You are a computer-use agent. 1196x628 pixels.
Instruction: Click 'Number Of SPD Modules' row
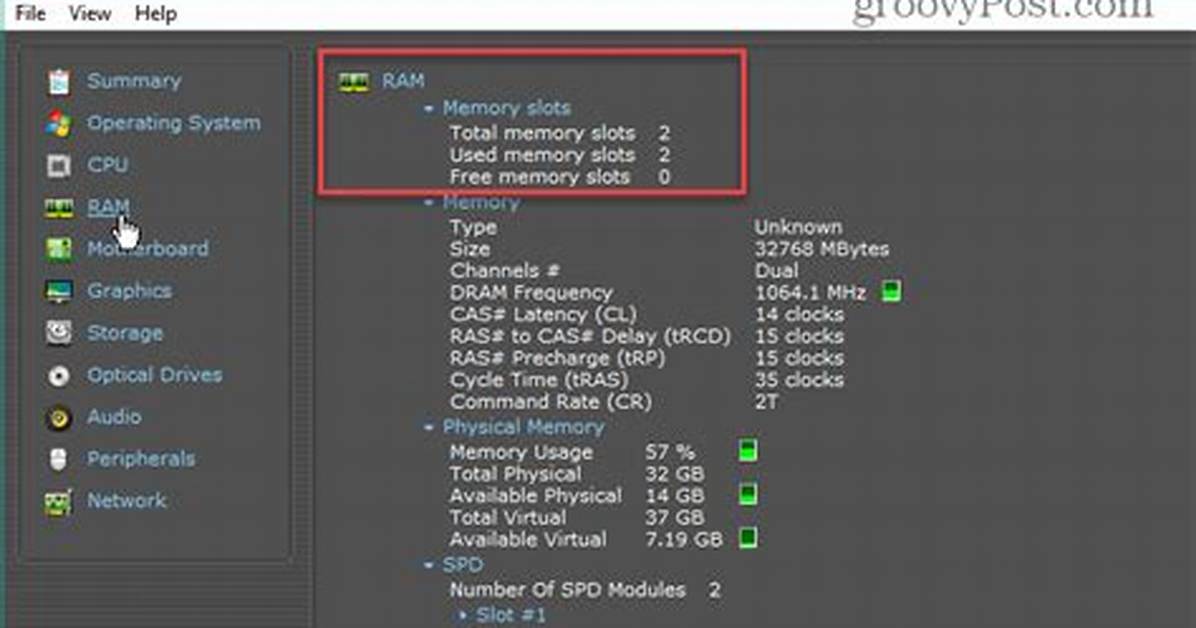tap(585, 590)
